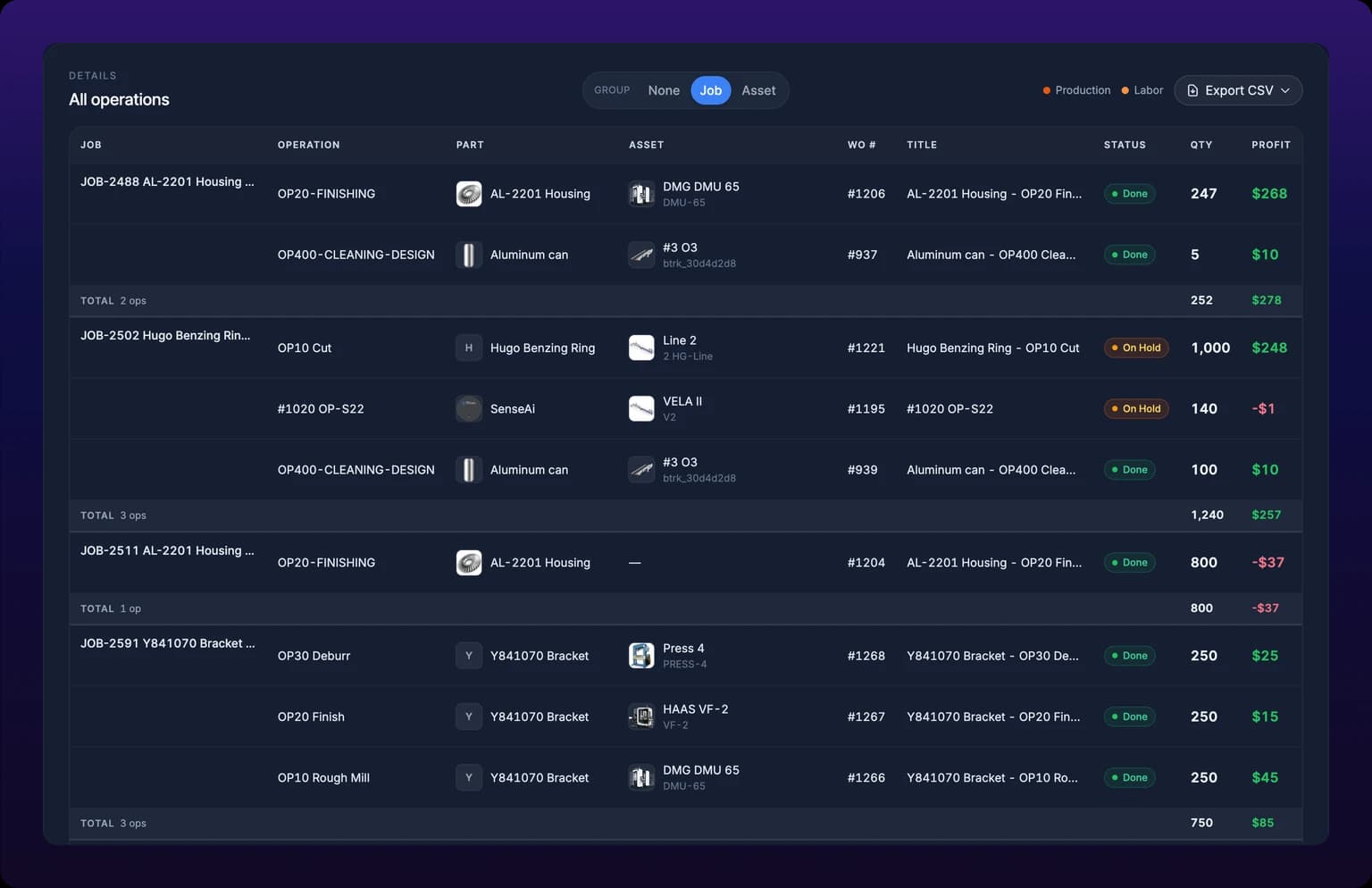Click #3 O3 asset icon in WO #939 row
The height and width of the screenshot is (888, 1372).
[x=641, y=470]
